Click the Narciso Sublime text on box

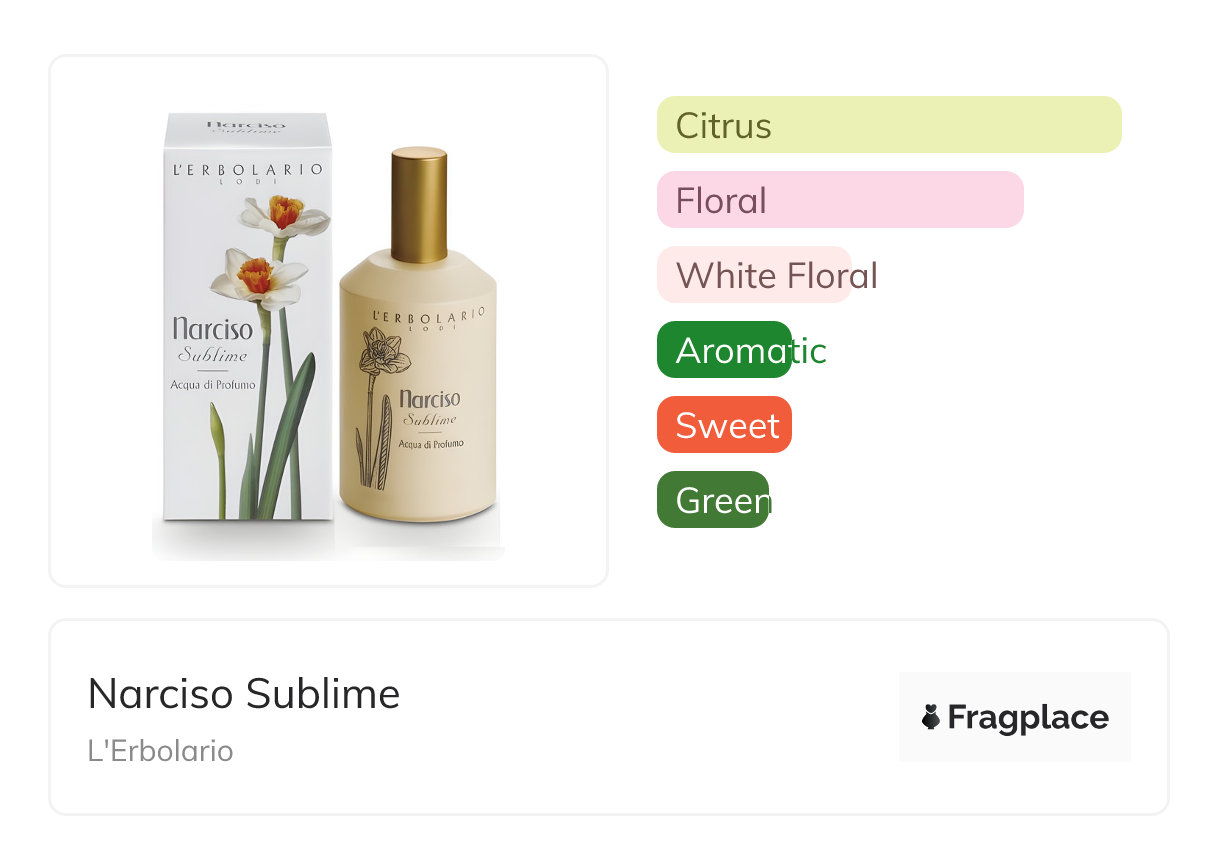tap(212, 338)
